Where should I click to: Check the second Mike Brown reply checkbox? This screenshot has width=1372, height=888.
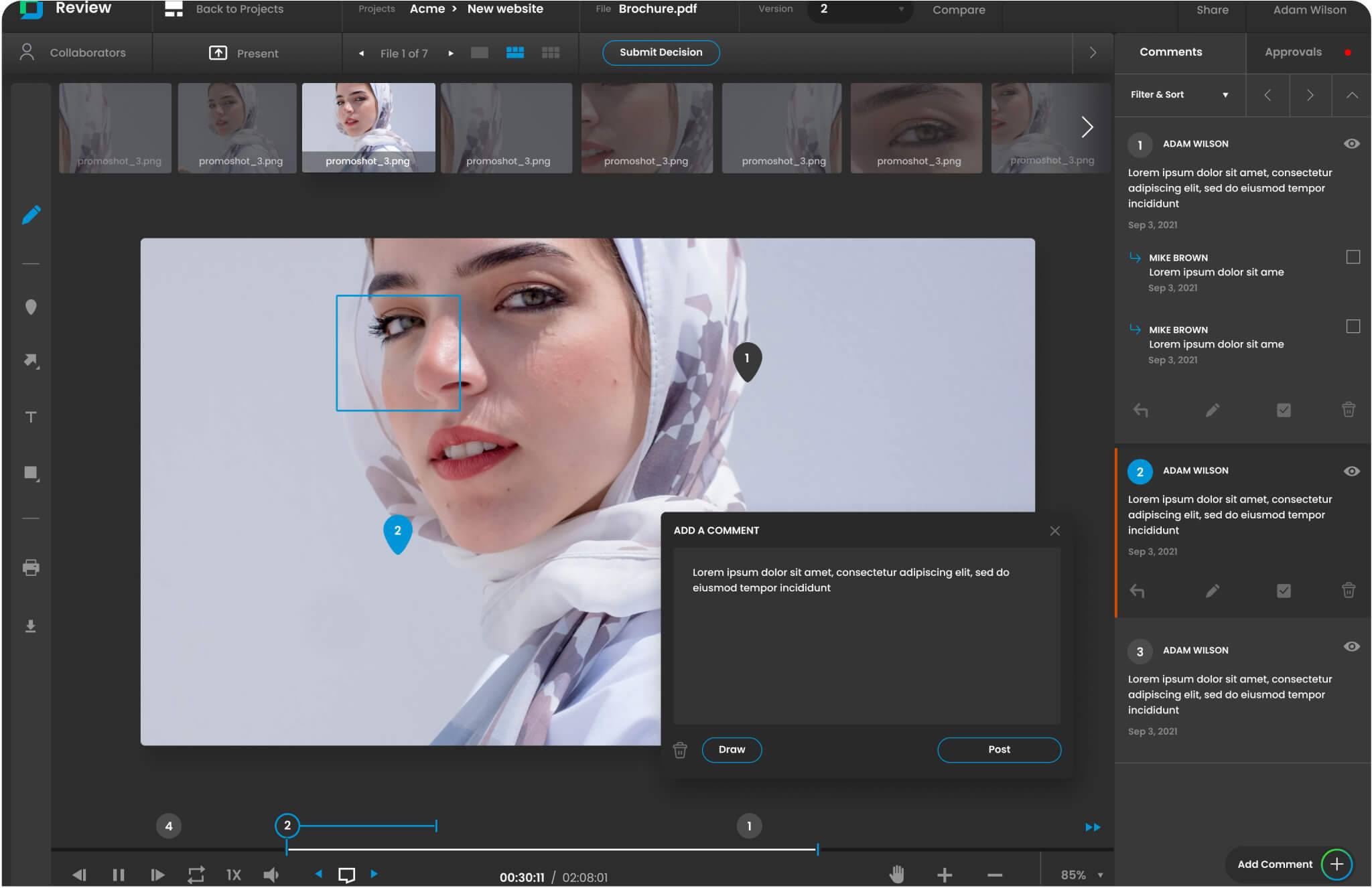pos(1353,327)
